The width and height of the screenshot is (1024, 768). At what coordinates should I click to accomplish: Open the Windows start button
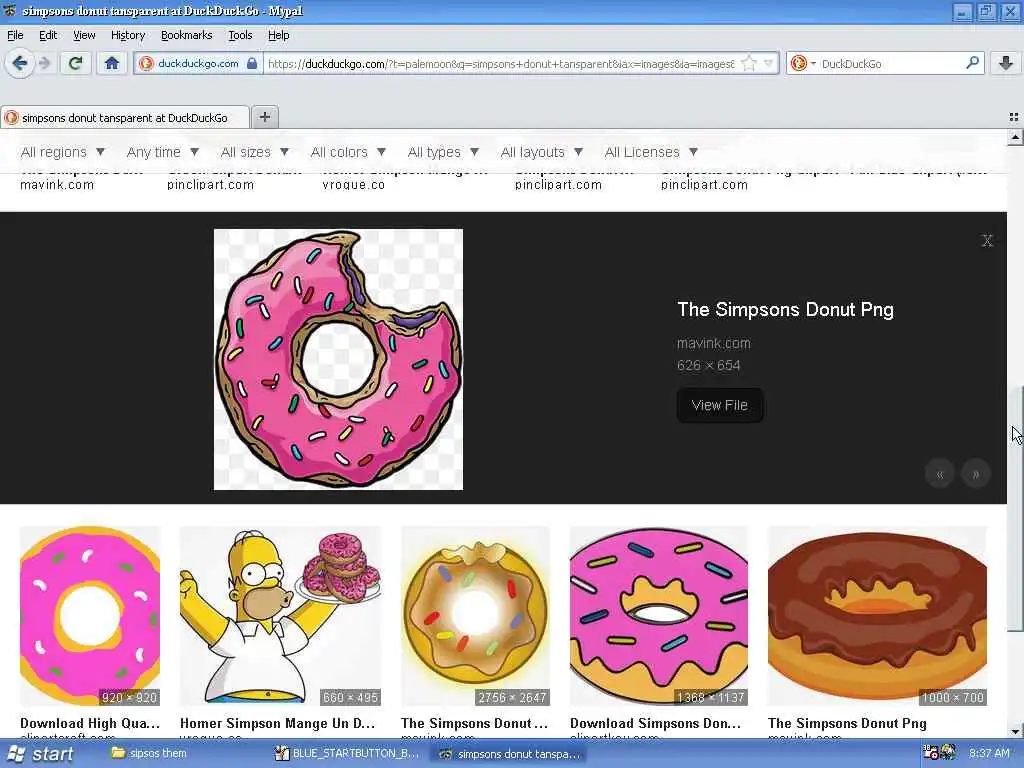[42, 754]
